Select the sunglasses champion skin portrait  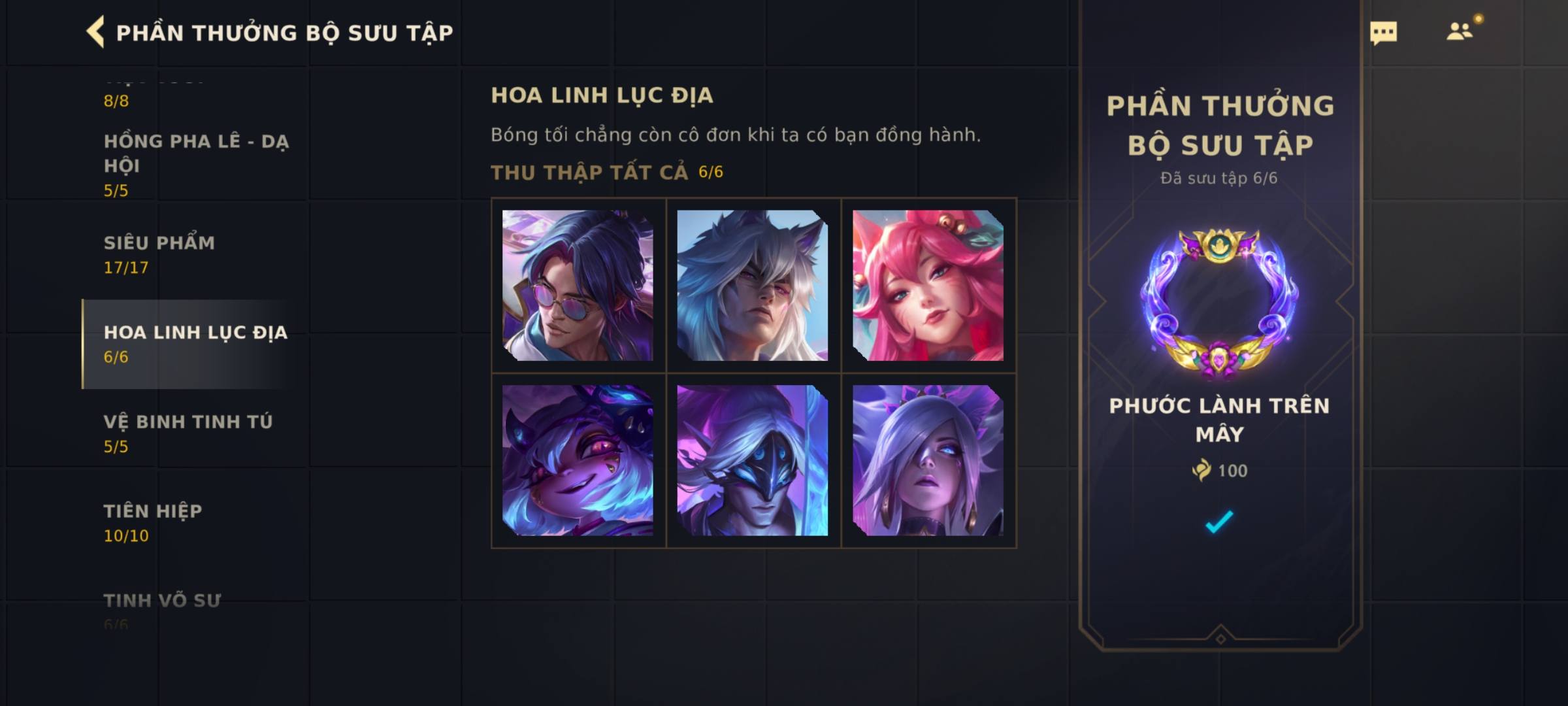tap(578, 285)
